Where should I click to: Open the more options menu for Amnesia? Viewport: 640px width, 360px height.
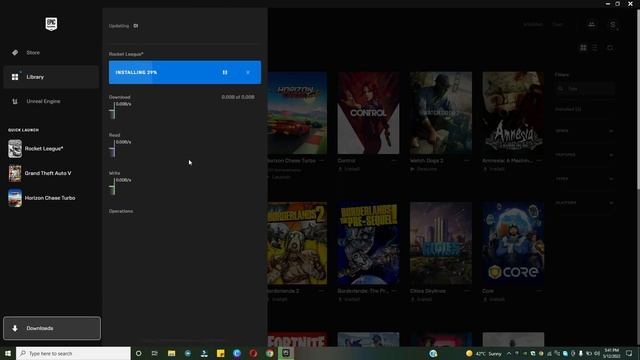[540, 161]
